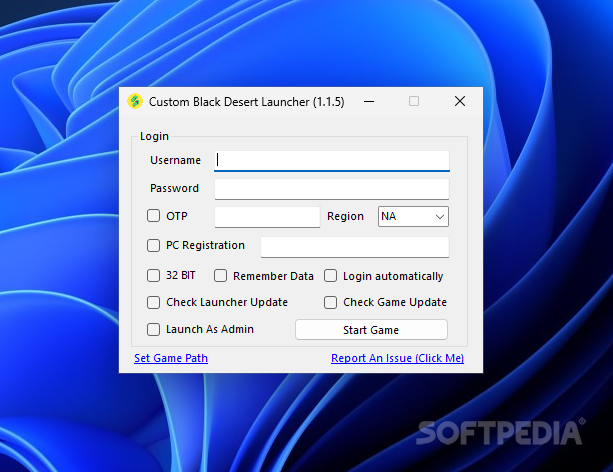Follow Report An Issue (Click Me) link
Viewport: 613px width, 472px height.
tap(398, 358)
